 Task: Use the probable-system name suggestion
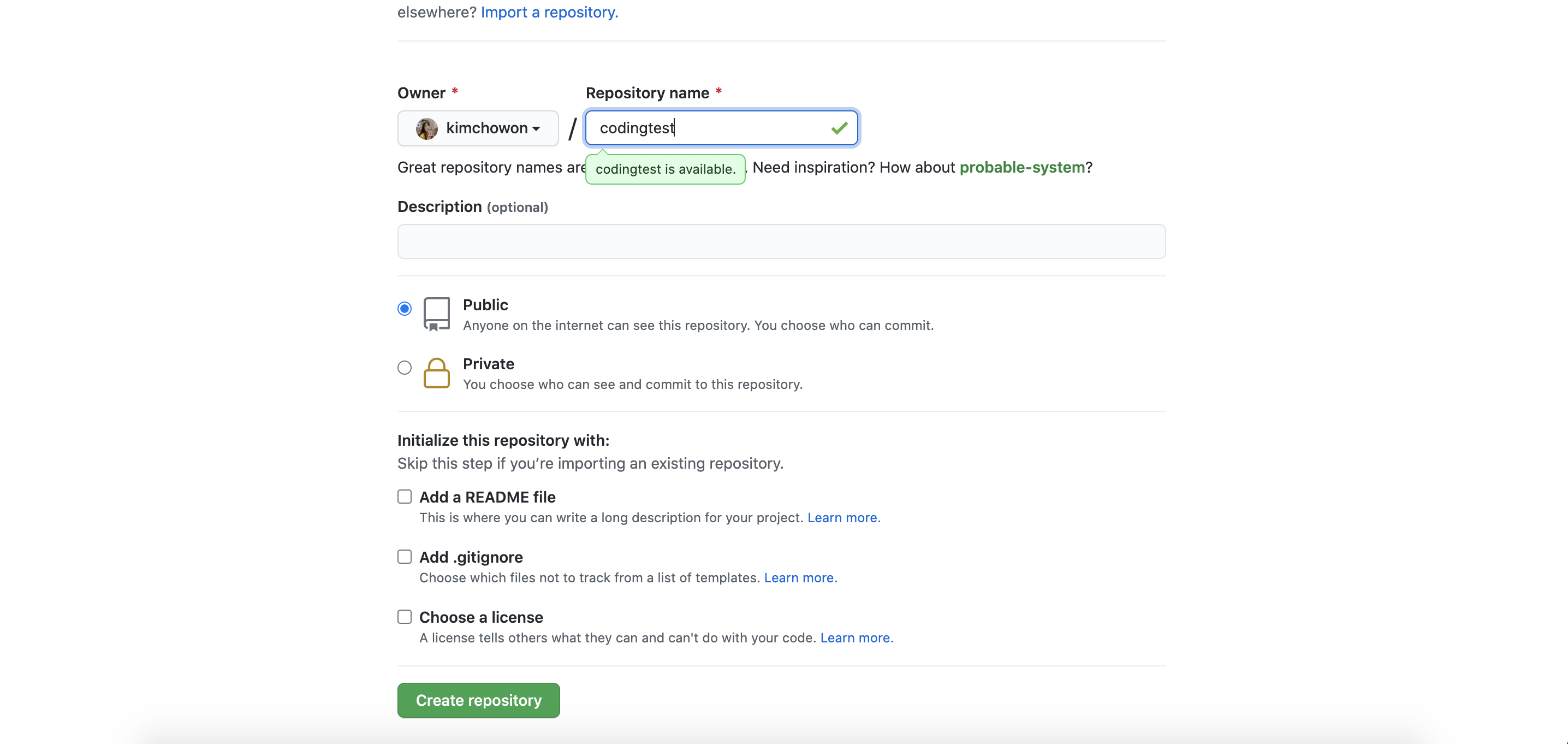pyautogui.click(x=1021, y=168)
